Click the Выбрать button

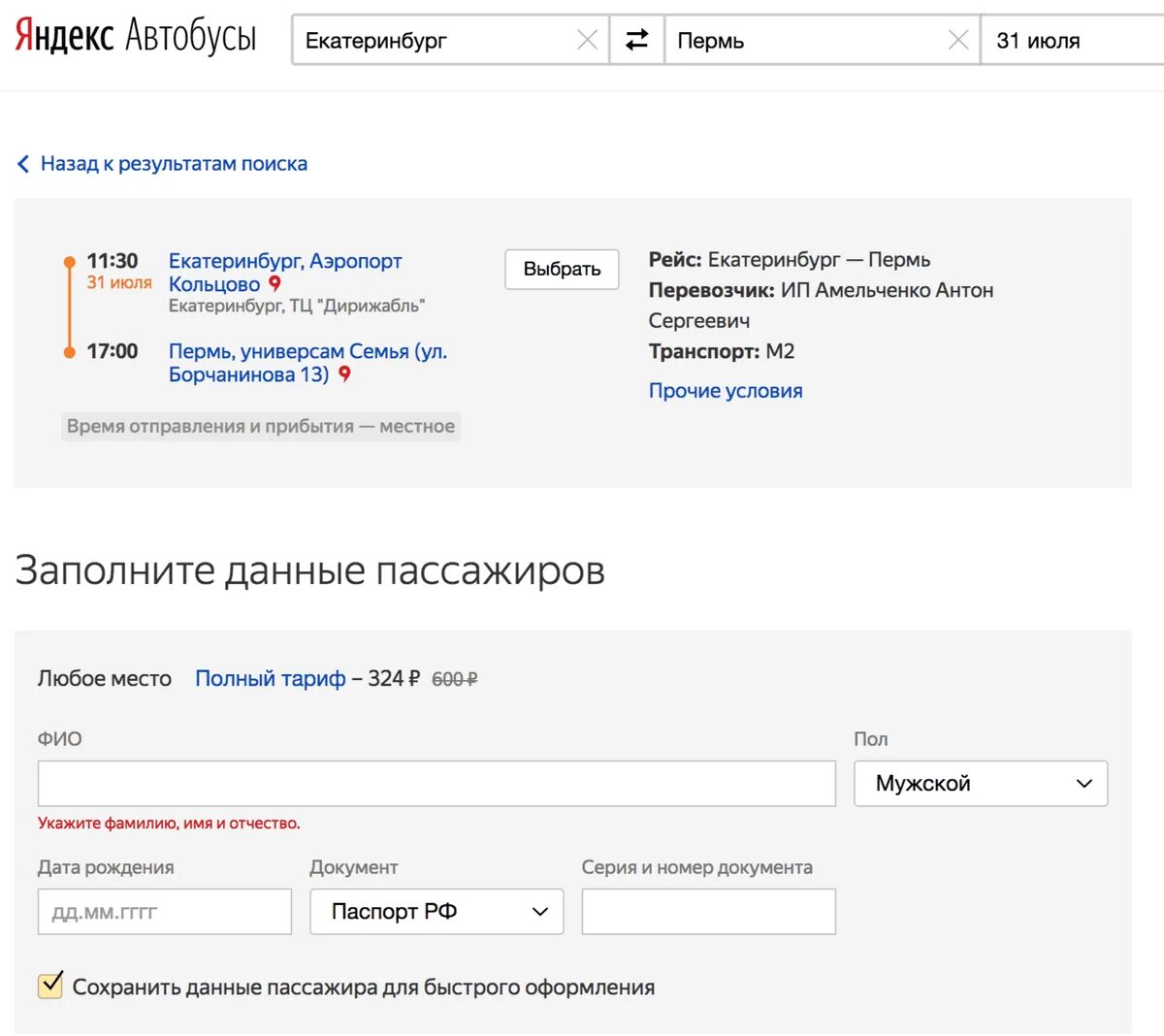562,269
